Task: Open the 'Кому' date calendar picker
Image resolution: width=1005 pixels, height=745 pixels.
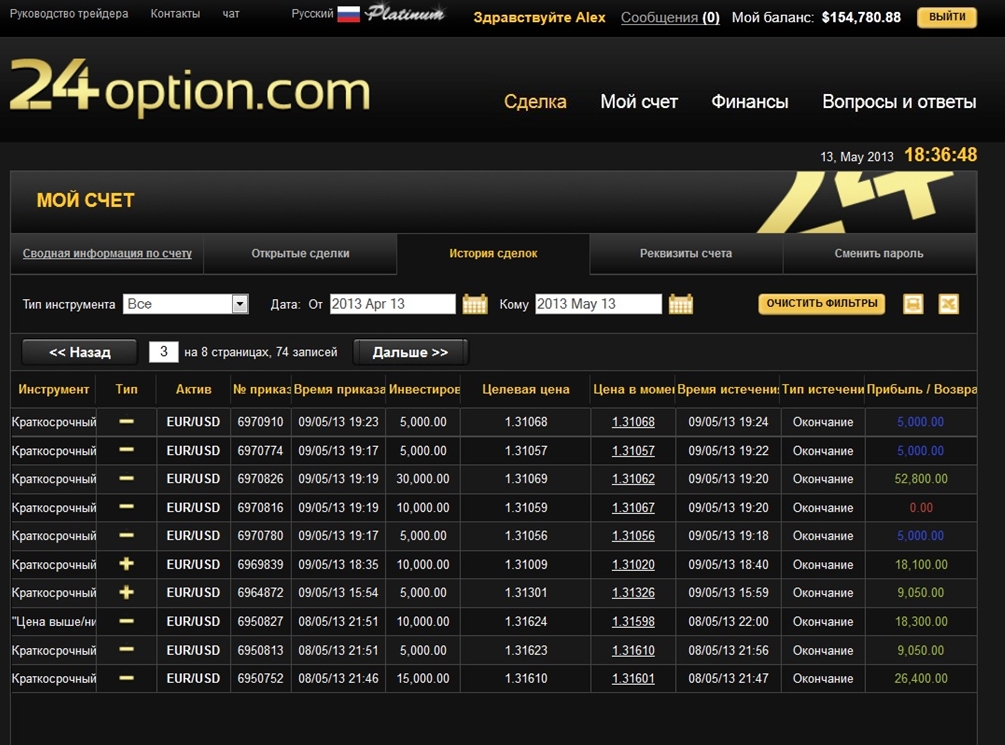Action: coord(681,304)
